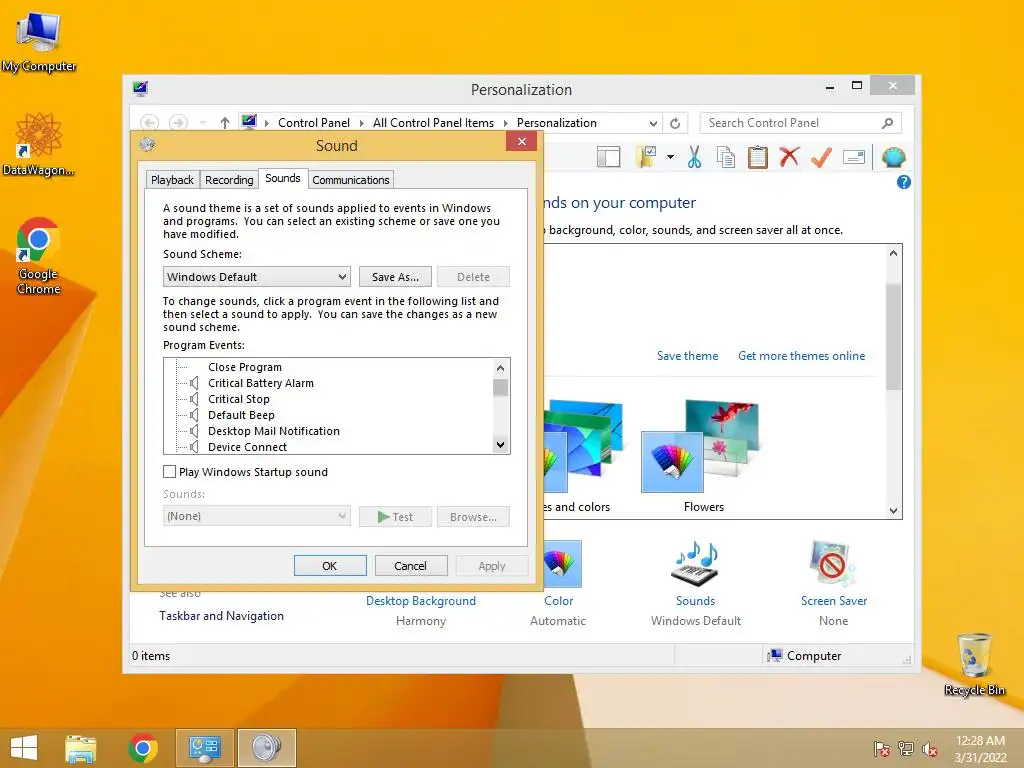Viewport: 1024px width, 768px height.
Task: Click the muted volume tray icon
Action: tap(930, 749)
